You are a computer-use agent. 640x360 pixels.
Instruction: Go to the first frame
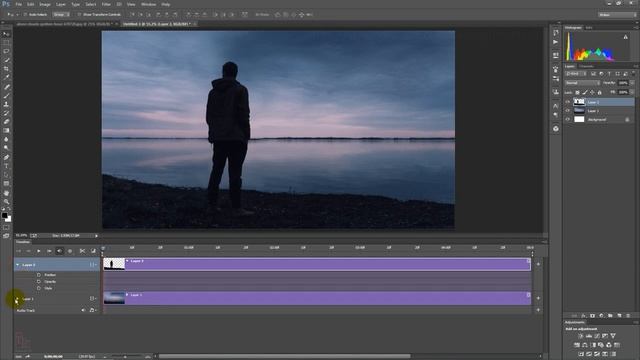click(18, 251)
